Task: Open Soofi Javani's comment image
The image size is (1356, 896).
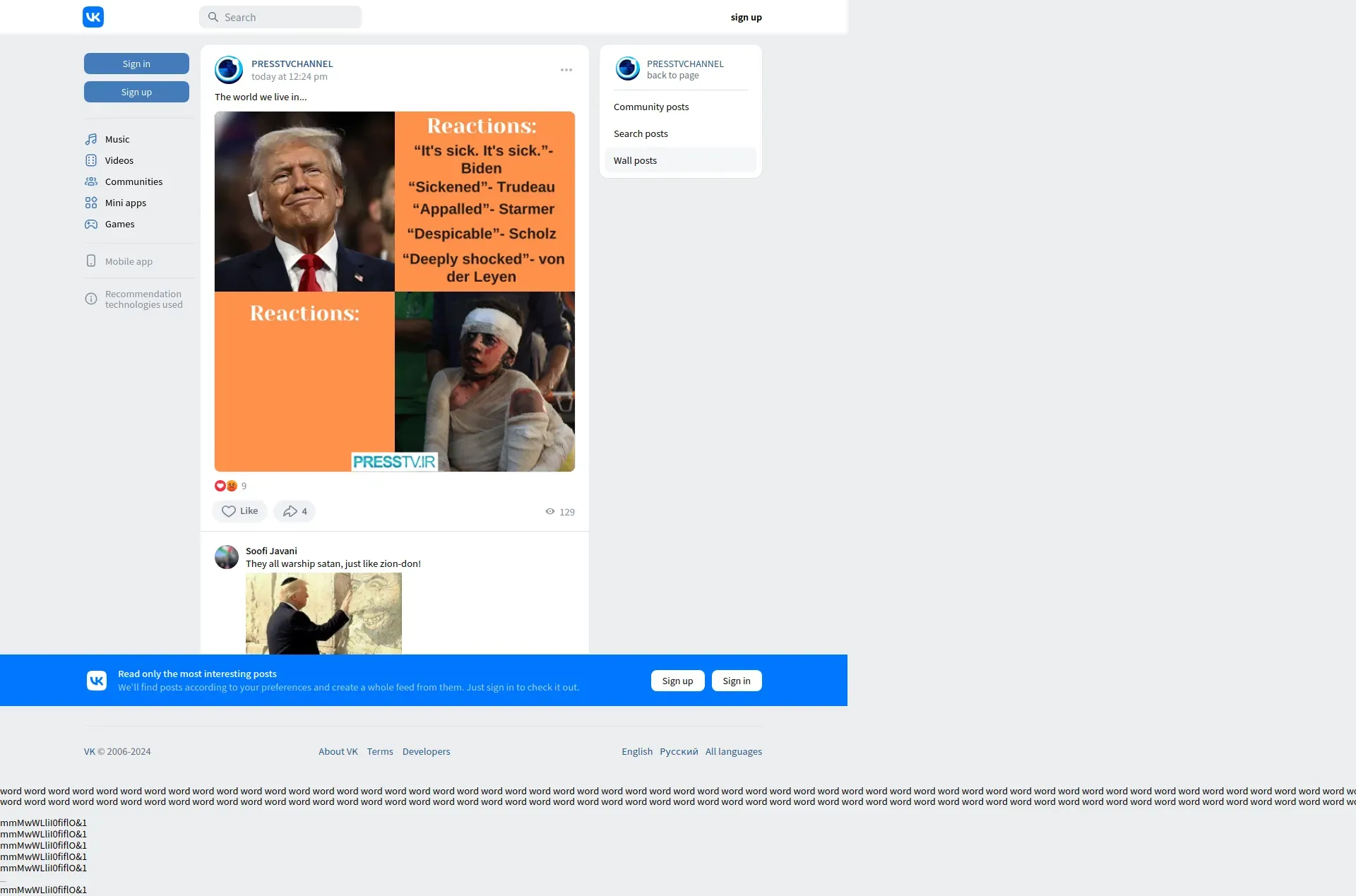Action: tap(323, 613)
